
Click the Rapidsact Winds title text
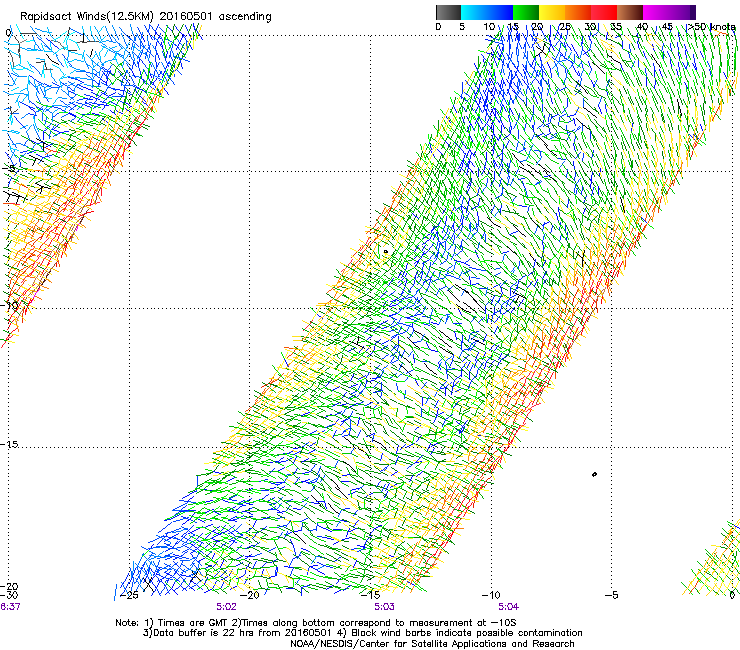[146, 17]
